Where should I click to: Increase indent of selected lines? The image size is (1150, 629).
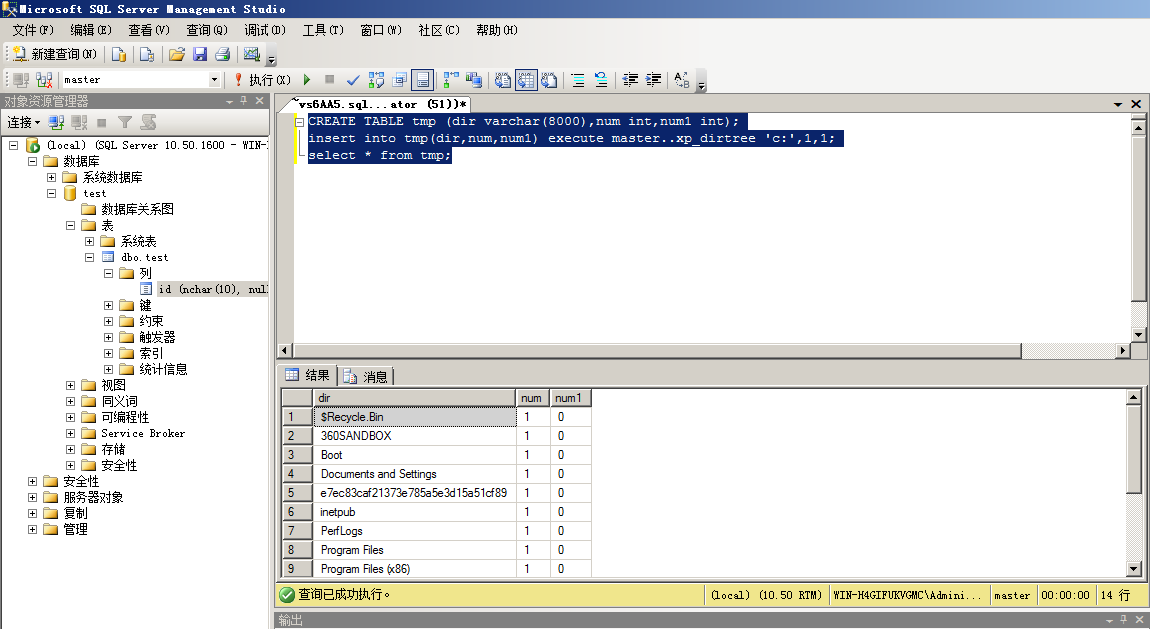point(653,80)
